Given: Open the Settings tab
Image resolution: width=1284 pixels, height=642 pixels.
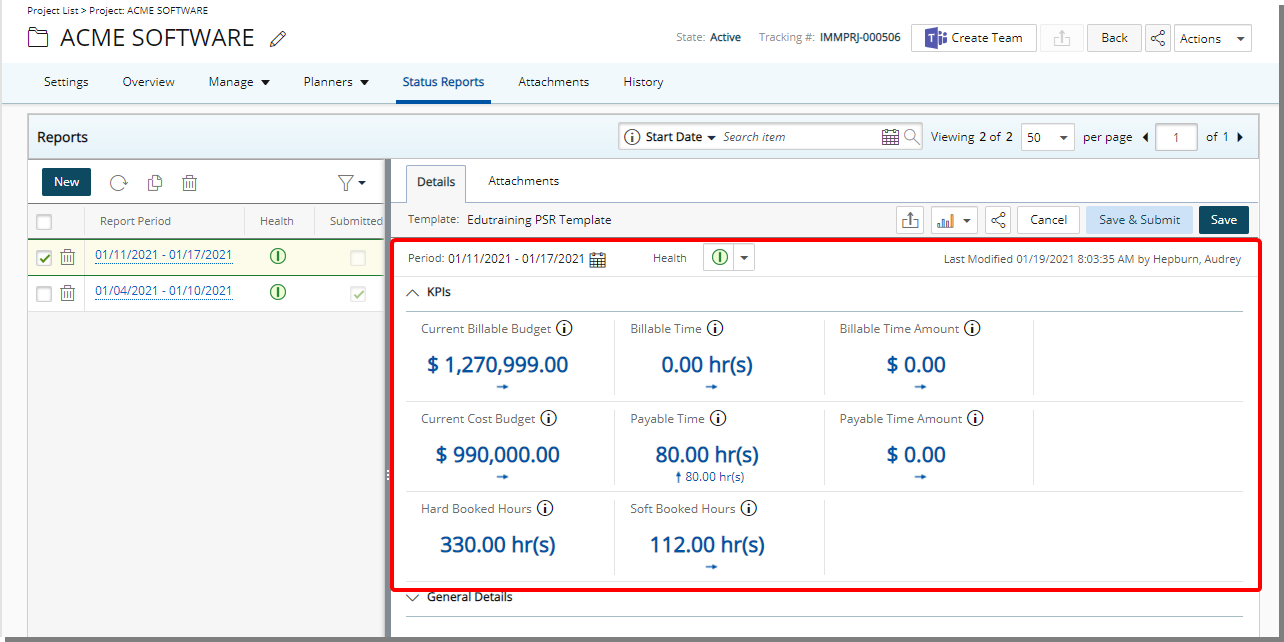Looking at the screenshot, I should pyautogui.click(x=66, y=82).
